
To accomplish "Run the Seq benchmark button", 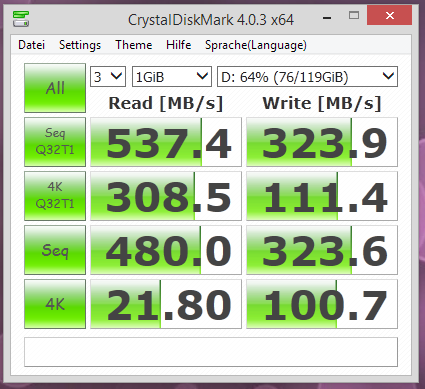I will 55,250.
